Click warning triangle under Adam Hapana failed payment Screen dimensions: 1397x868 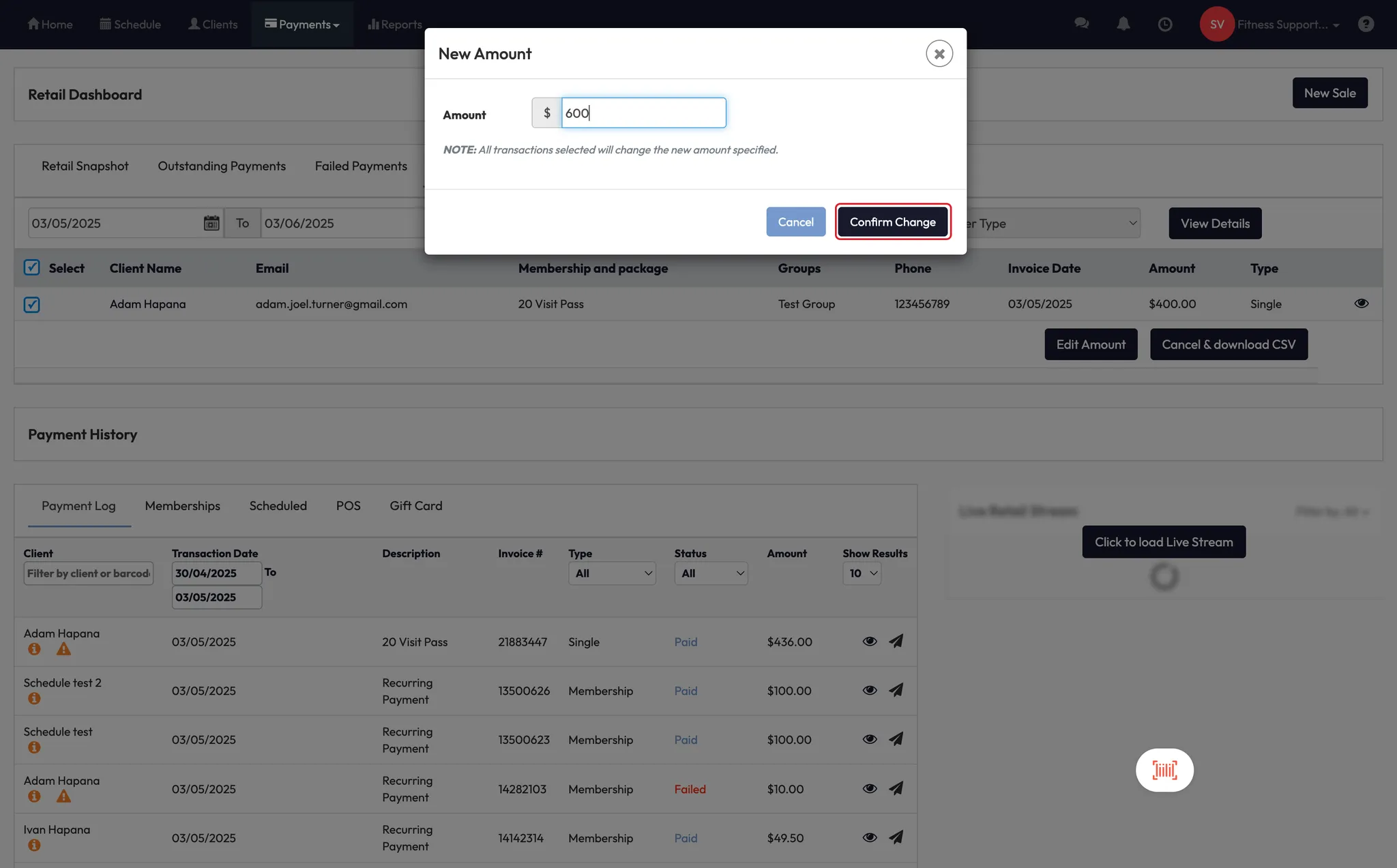pyautogui.click(x=63, y=796)
